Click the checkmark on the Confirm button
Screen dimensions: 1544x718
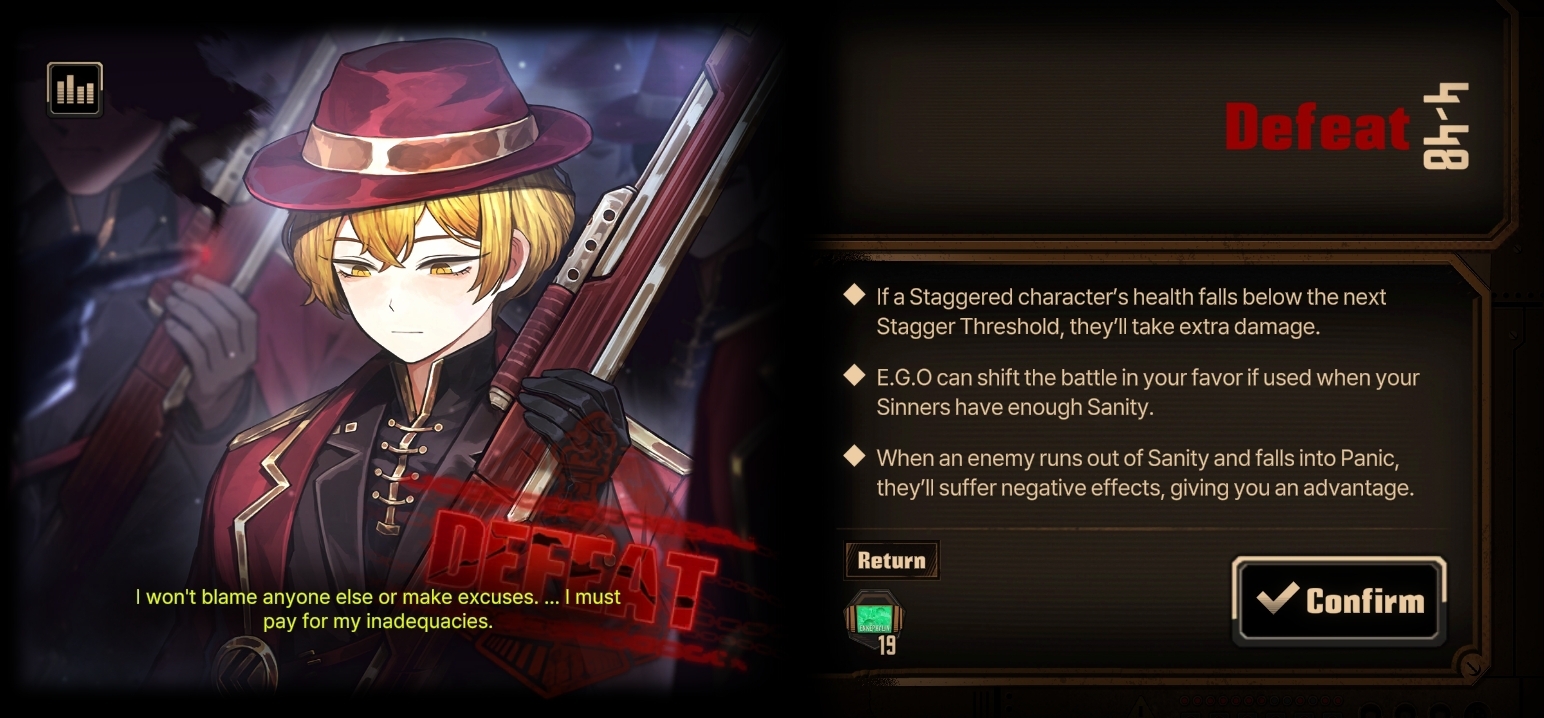click(x=1277, y=598)
